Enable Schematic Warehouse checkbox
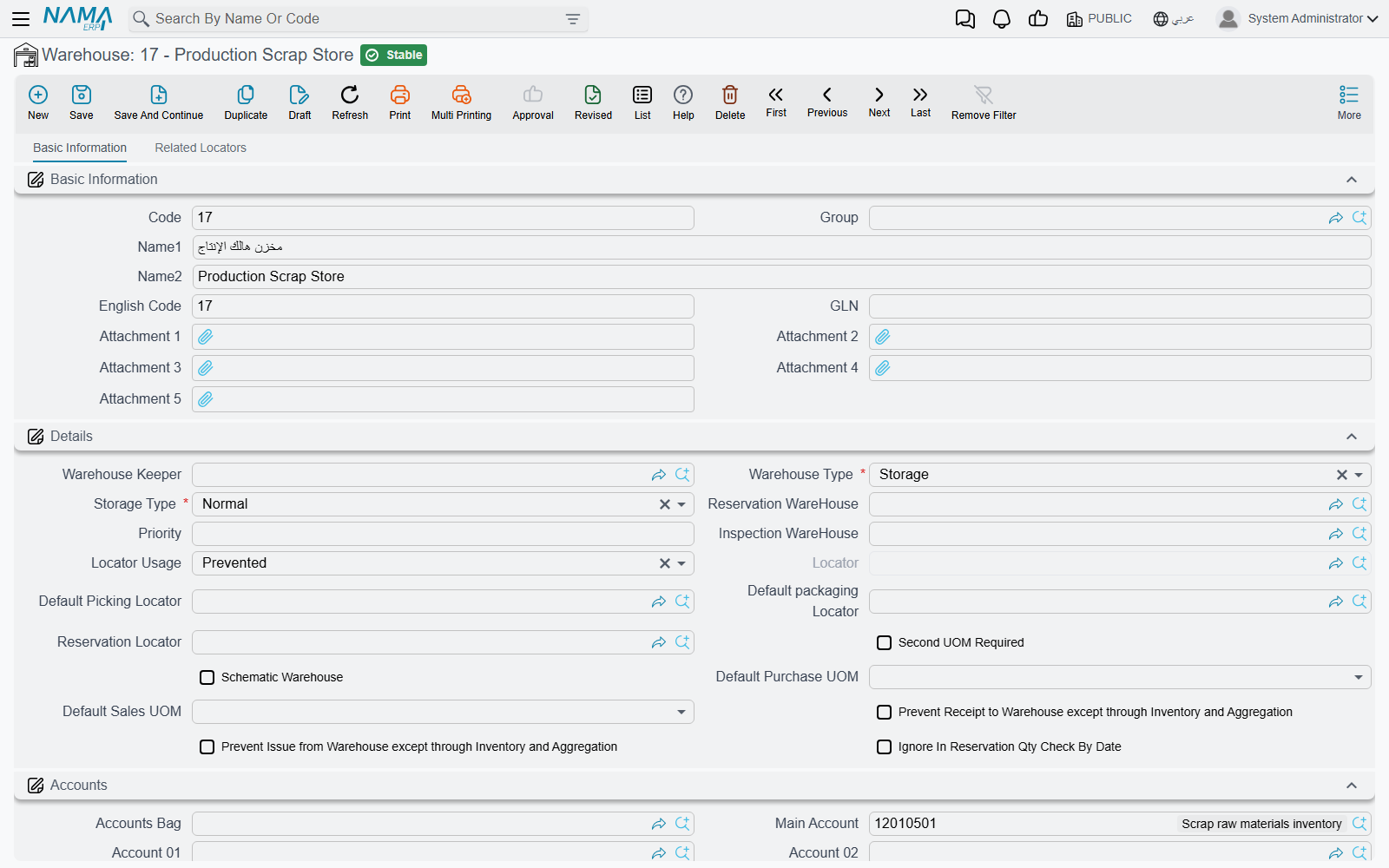This screenshot has width=1389, height=868. point(207,677)
